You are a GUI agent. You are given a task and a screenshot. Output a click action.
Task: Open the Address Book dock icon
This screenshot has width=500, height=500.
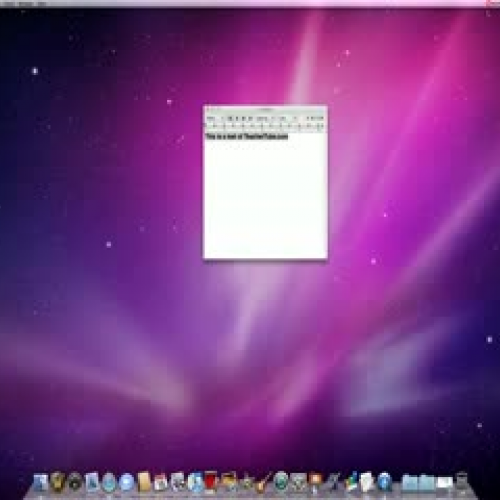click(144, 482)
